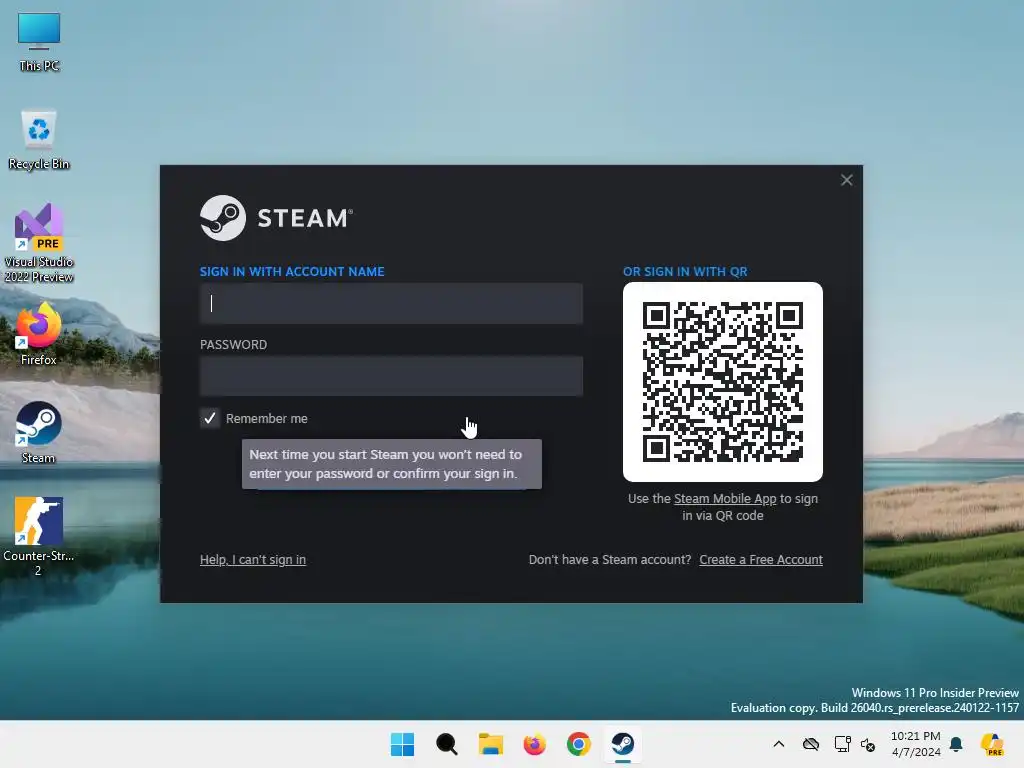Click into the Password field
The image size is (1024, 768).
tap(391, 376)
